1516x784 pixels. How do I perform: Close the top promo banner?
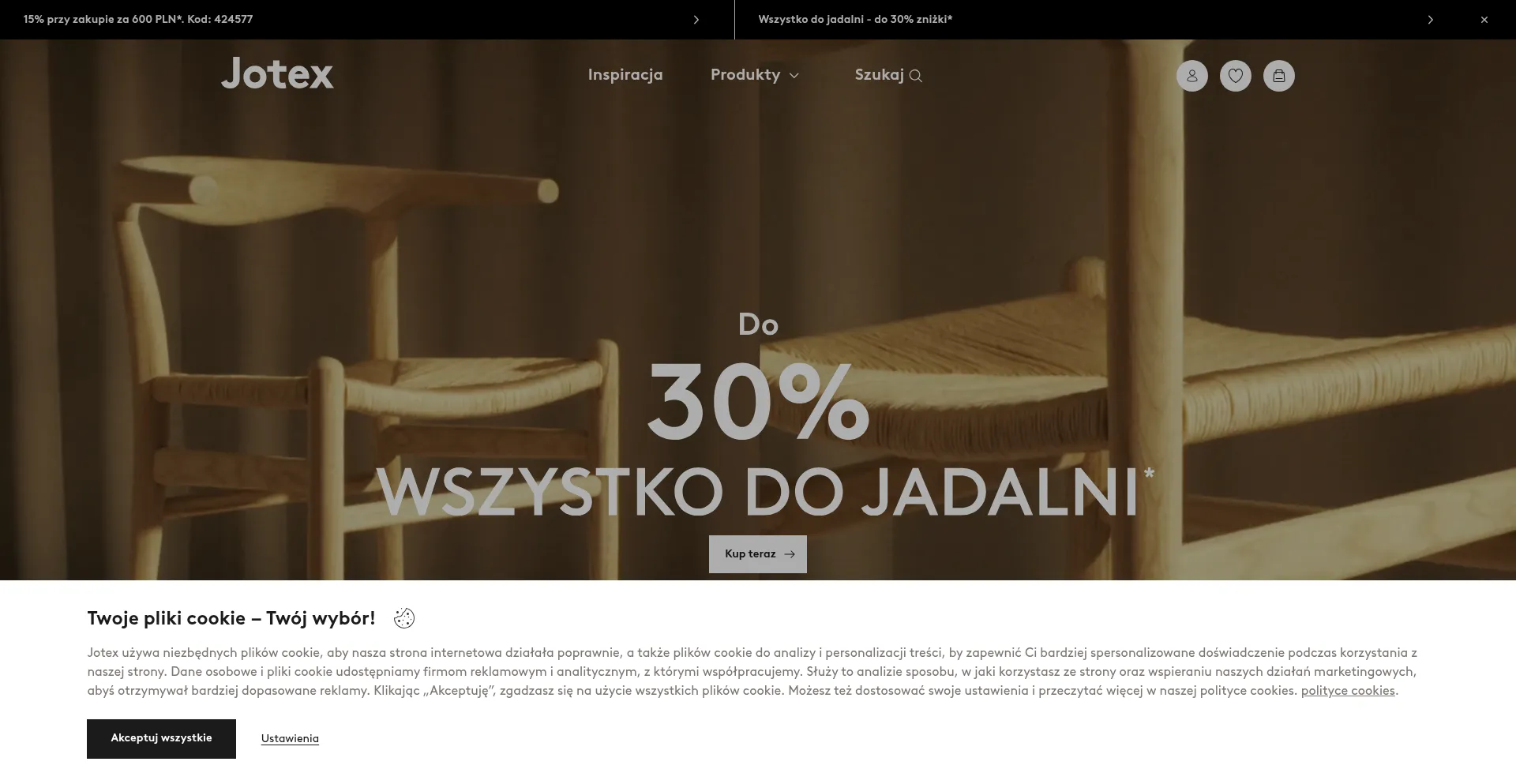click(x=1484, y=20)
